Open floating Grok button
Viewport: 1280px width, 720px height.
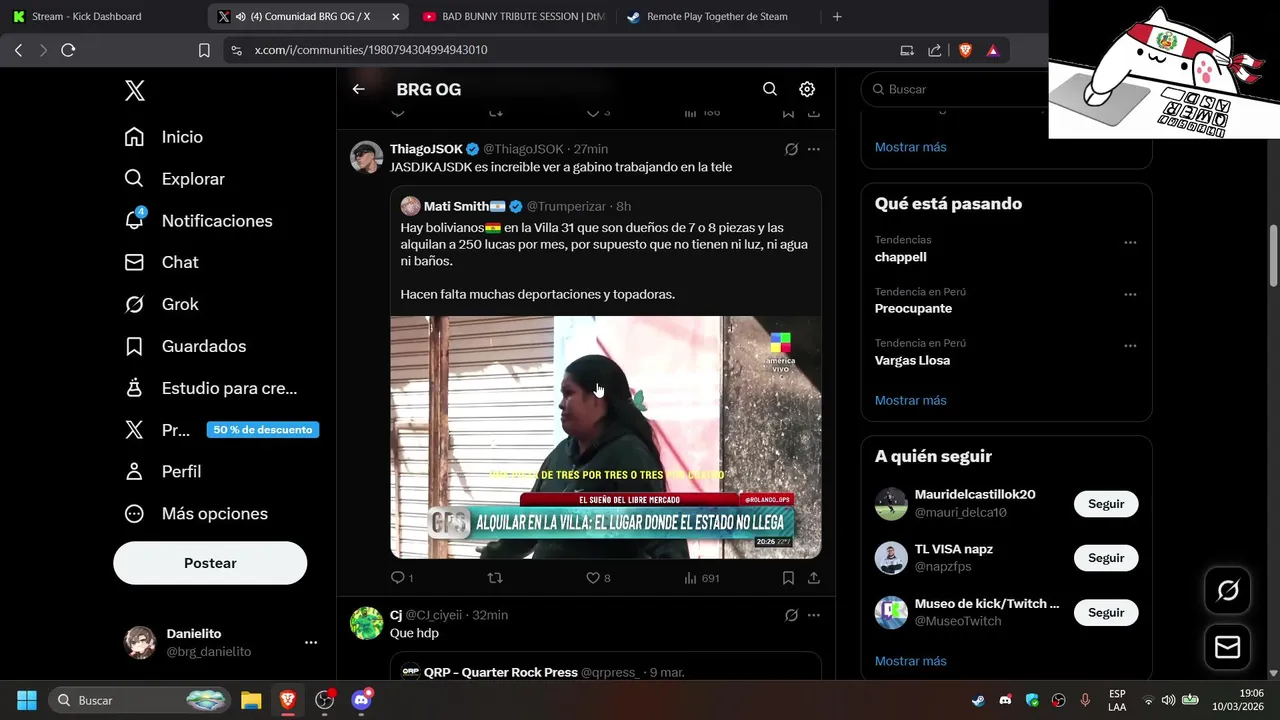(x=1227, y=591)
